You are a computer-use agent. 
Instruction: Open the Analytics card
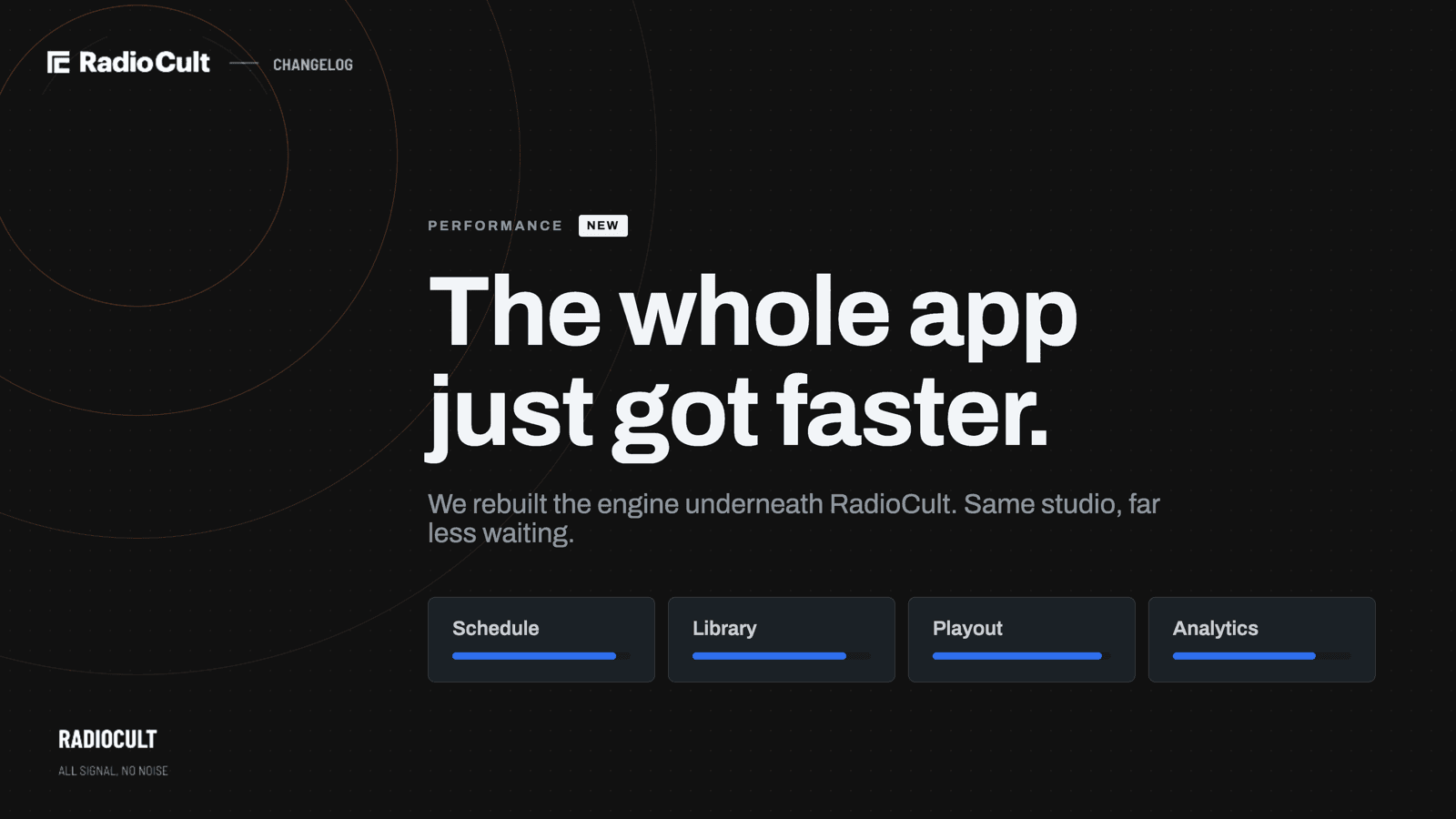pos(1262,640)
